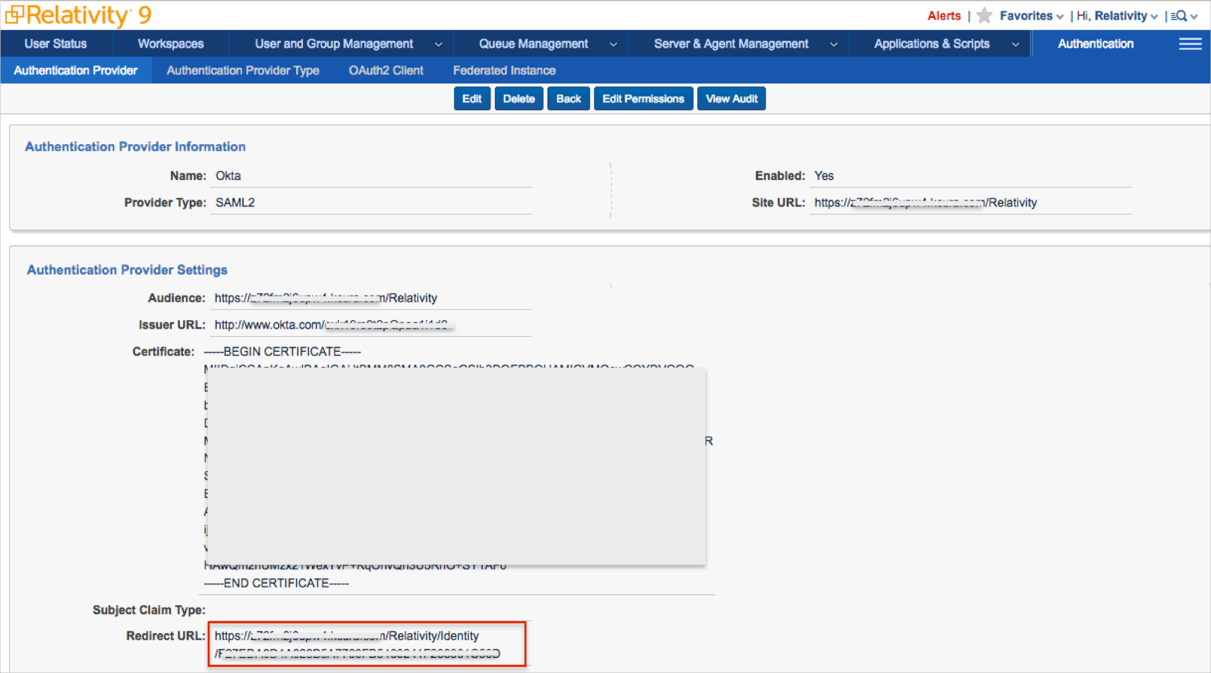Image resolution: width=1211 pixels, height=673 pixels.
Task: Go to the Federated Instance tab
Action: point(504,71)
